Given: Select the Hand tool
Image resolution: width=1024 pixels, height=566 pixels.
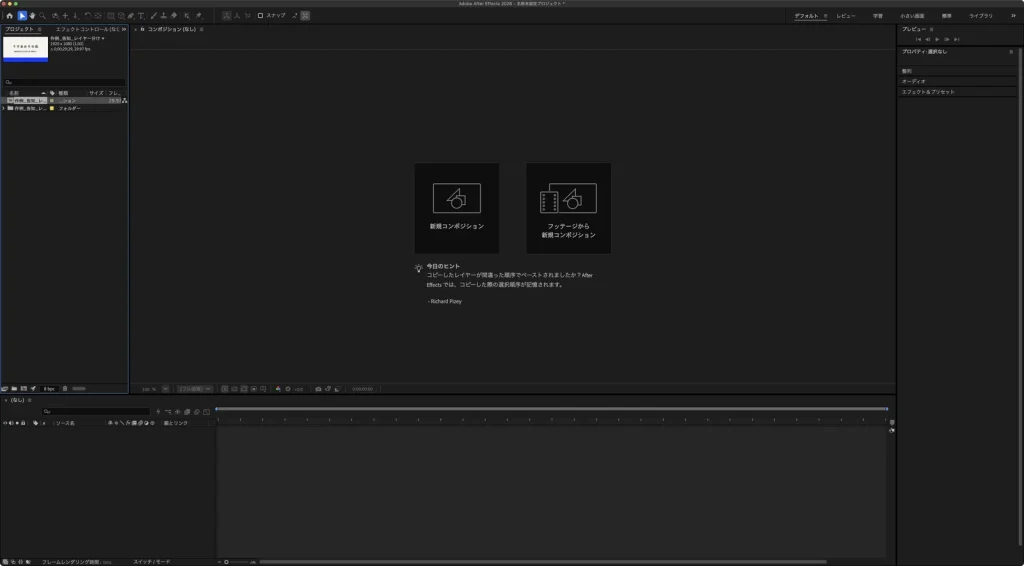Looking at the screenshot, I should pyautogui.click(x=32, y=16).
